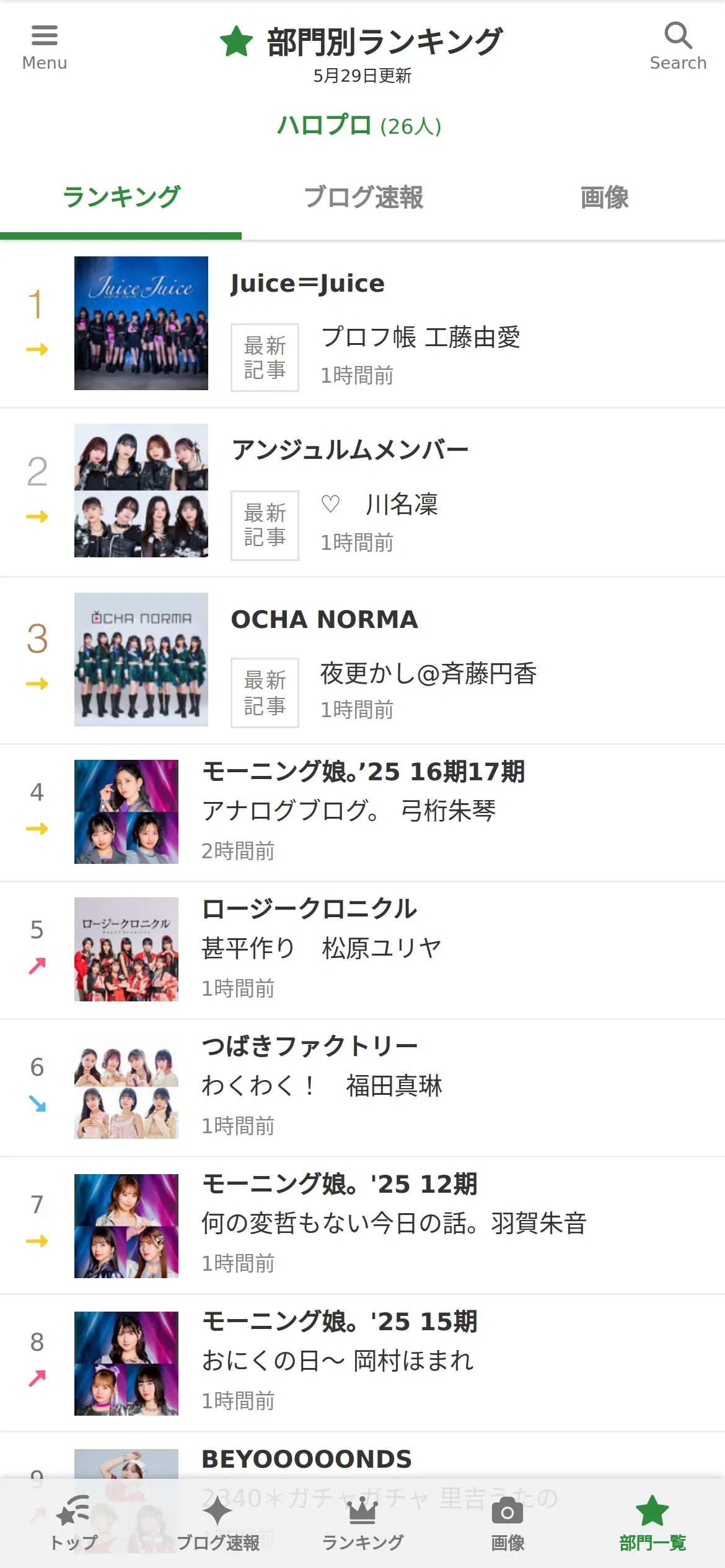The height and width of the screenshot is (1568, 725).
Task: Tap the Search magnifier icon
Action: (x=678, y=36)
